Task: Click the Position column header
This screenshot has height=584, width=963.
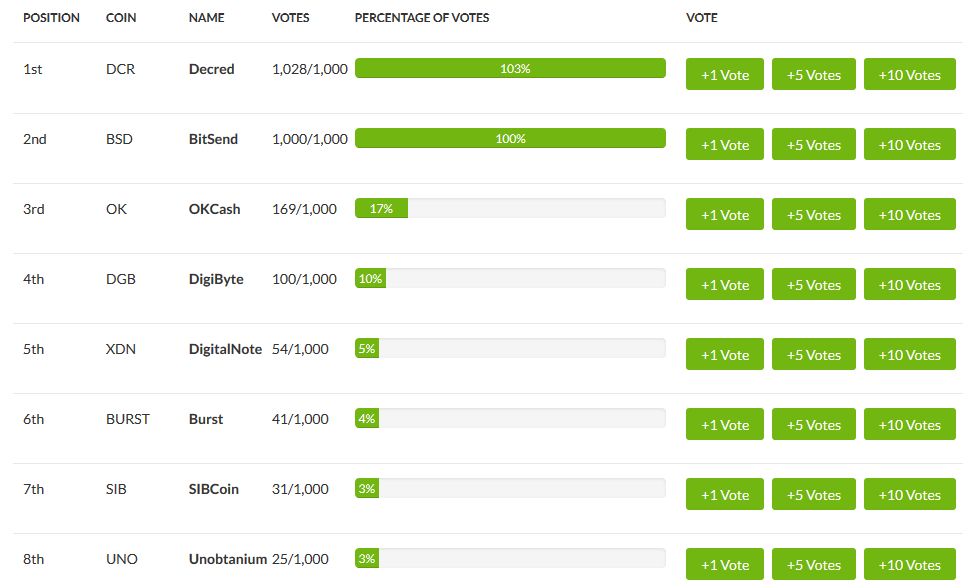Action: click(x=52, y=18)
